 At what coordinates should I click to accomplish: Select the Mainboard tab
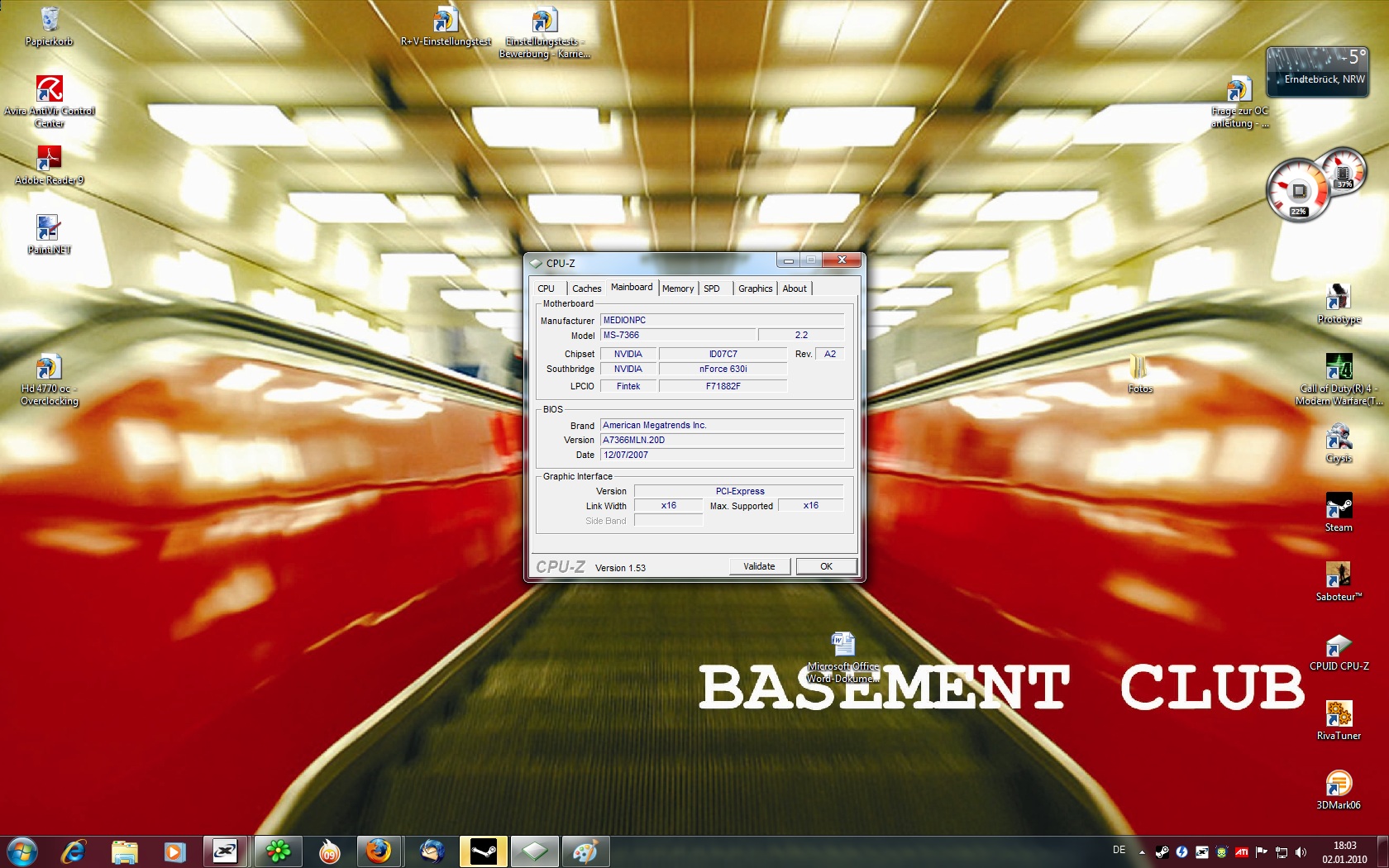click(x=632, y=287)
